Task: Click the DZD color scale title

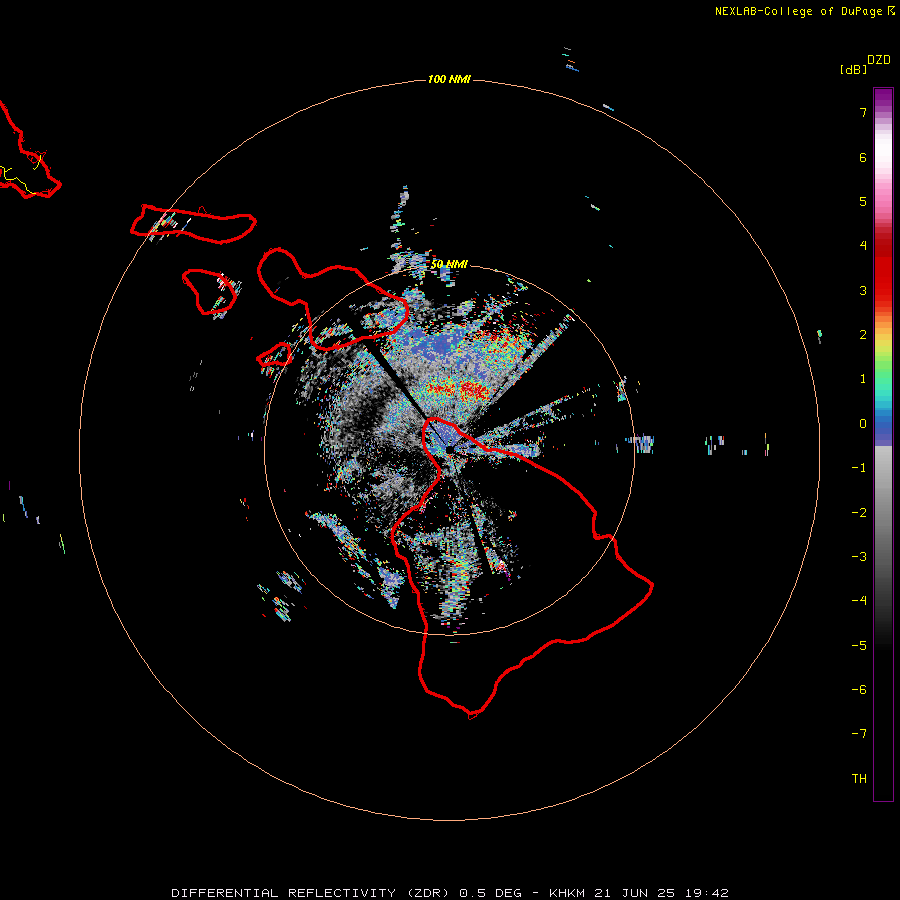Action: pyautogui.click(x=879, y=60)
